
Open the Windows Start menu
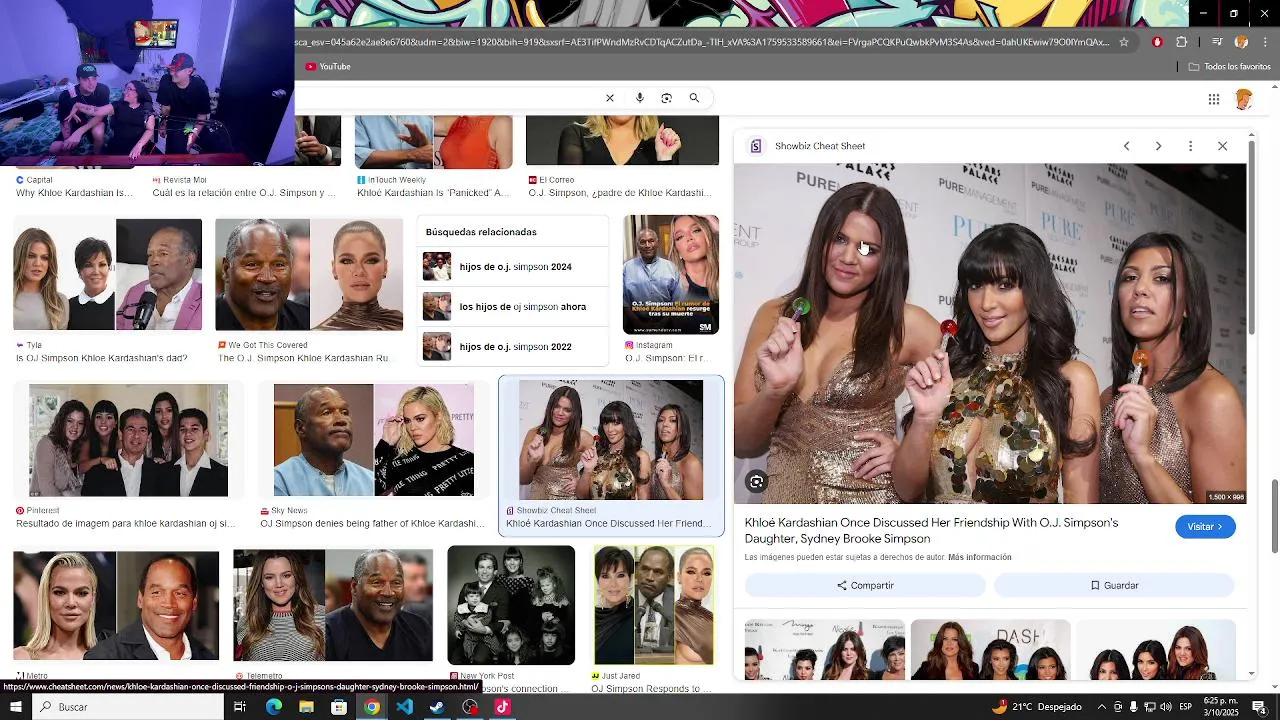point(16,707)
